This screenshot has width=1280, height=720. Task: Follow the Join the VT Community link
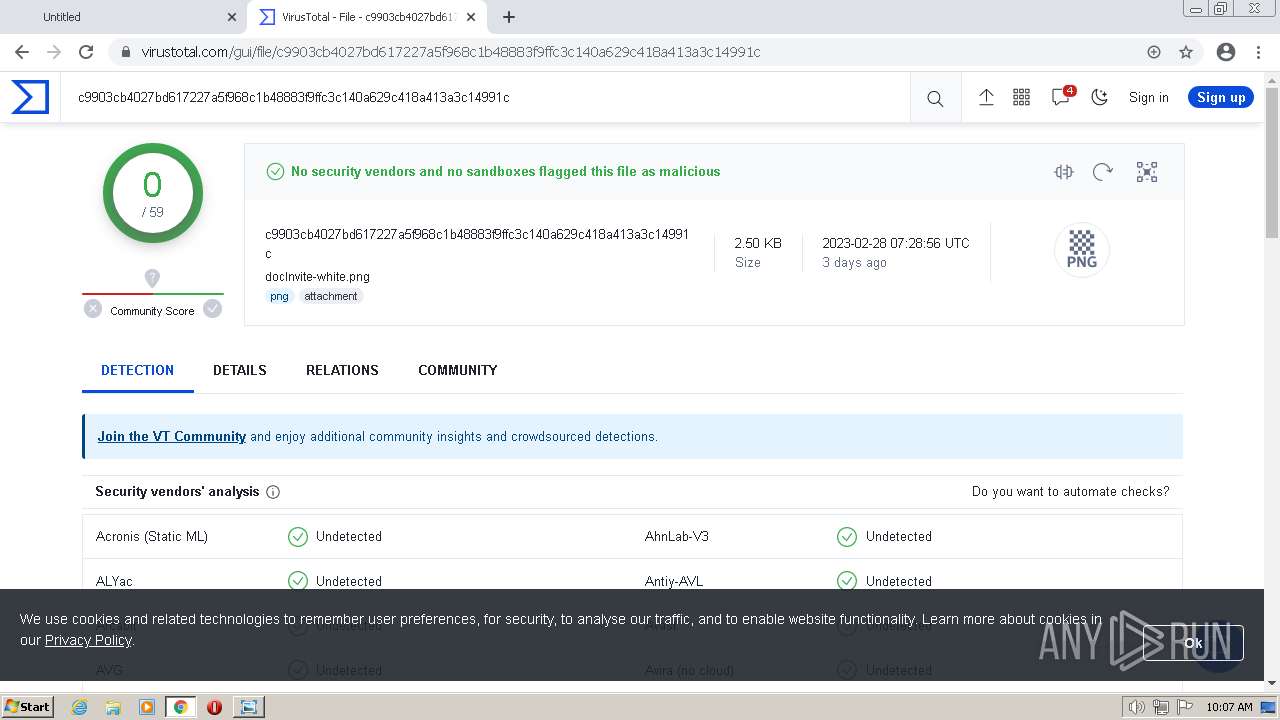(171, 437)
